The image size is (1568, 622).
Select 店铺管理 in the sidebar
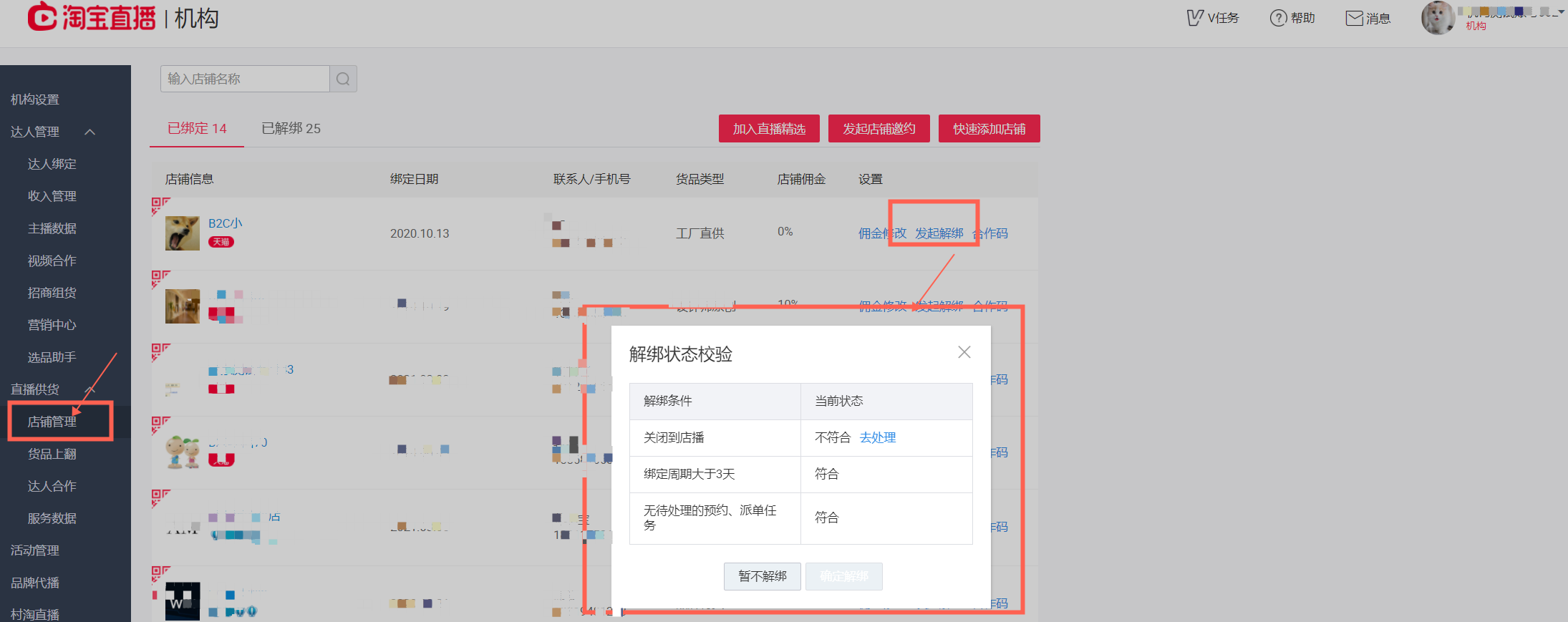(x=52, y=422)
